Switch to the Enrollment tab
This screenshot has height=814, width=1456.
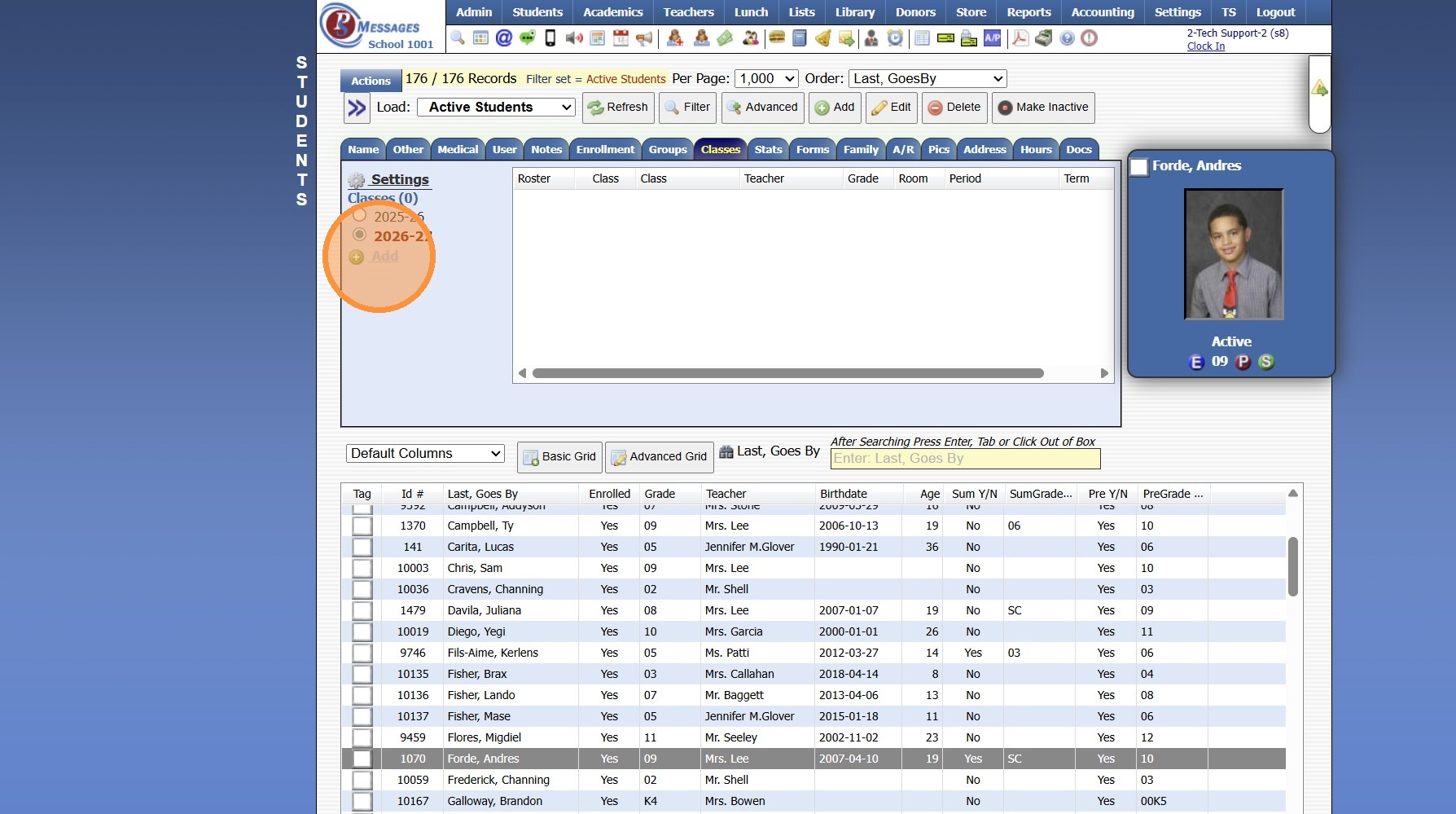[605, 150]
